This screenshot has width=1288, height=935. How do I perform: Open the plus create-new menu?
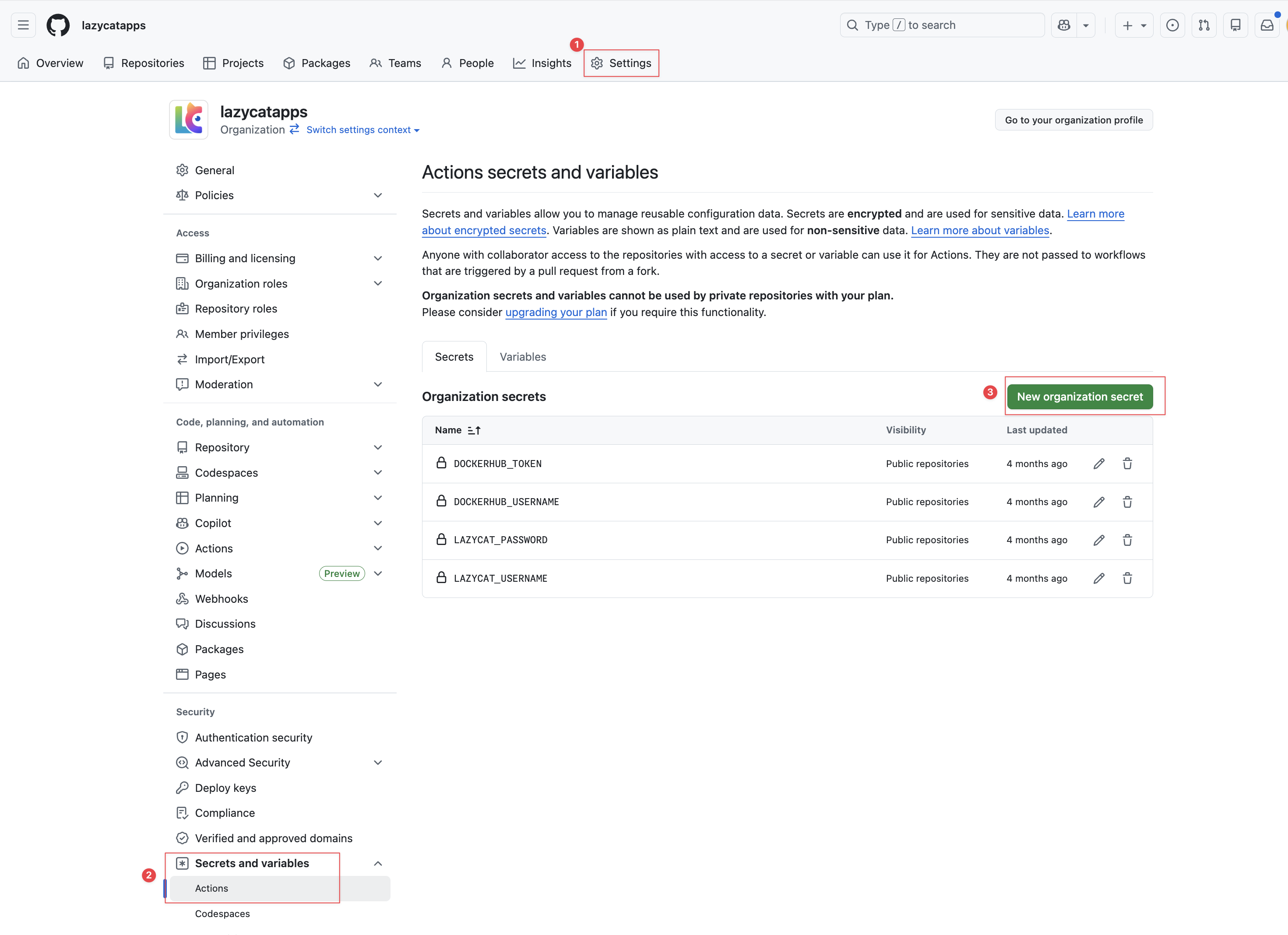coord(1134,25)
